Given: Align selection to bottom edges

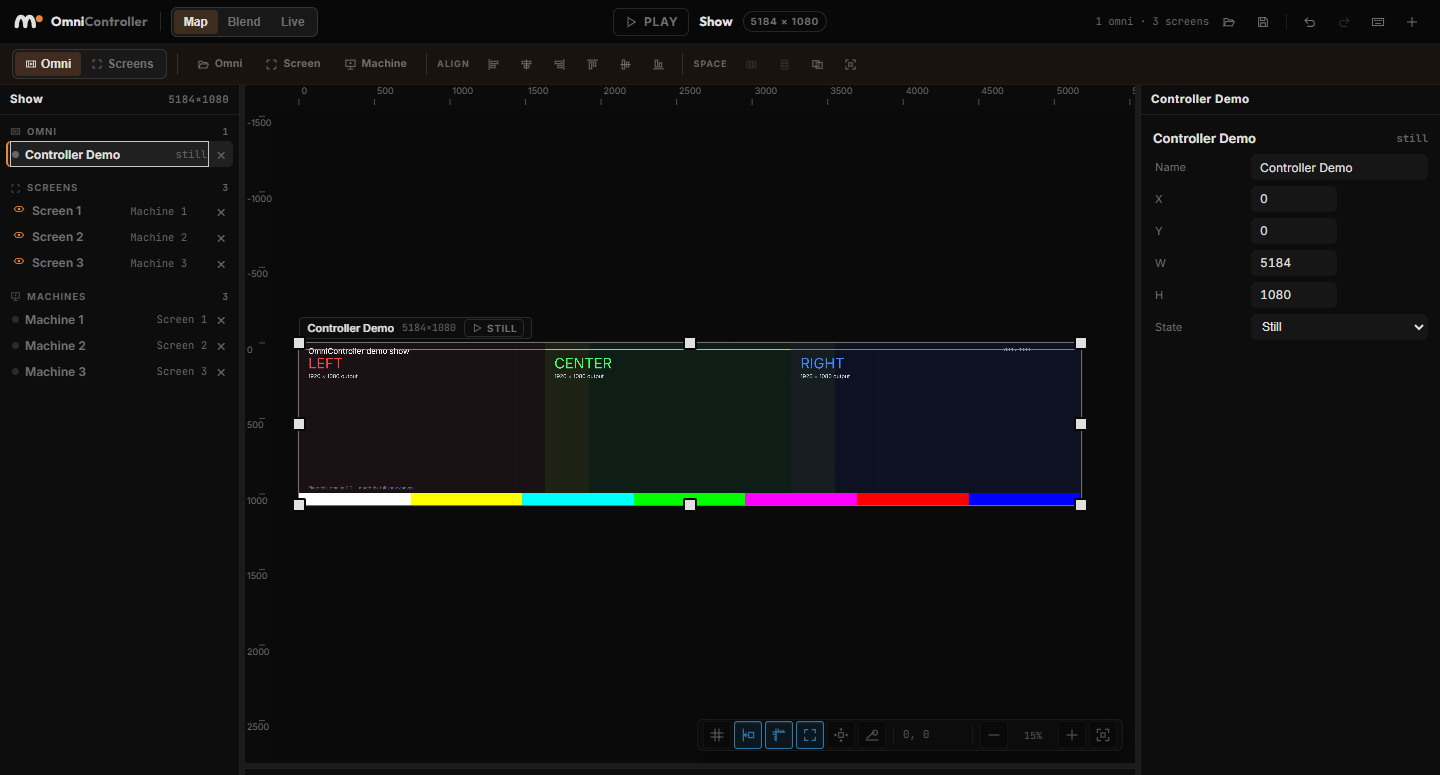Looking at the screenshot, I should click(658, 64).
